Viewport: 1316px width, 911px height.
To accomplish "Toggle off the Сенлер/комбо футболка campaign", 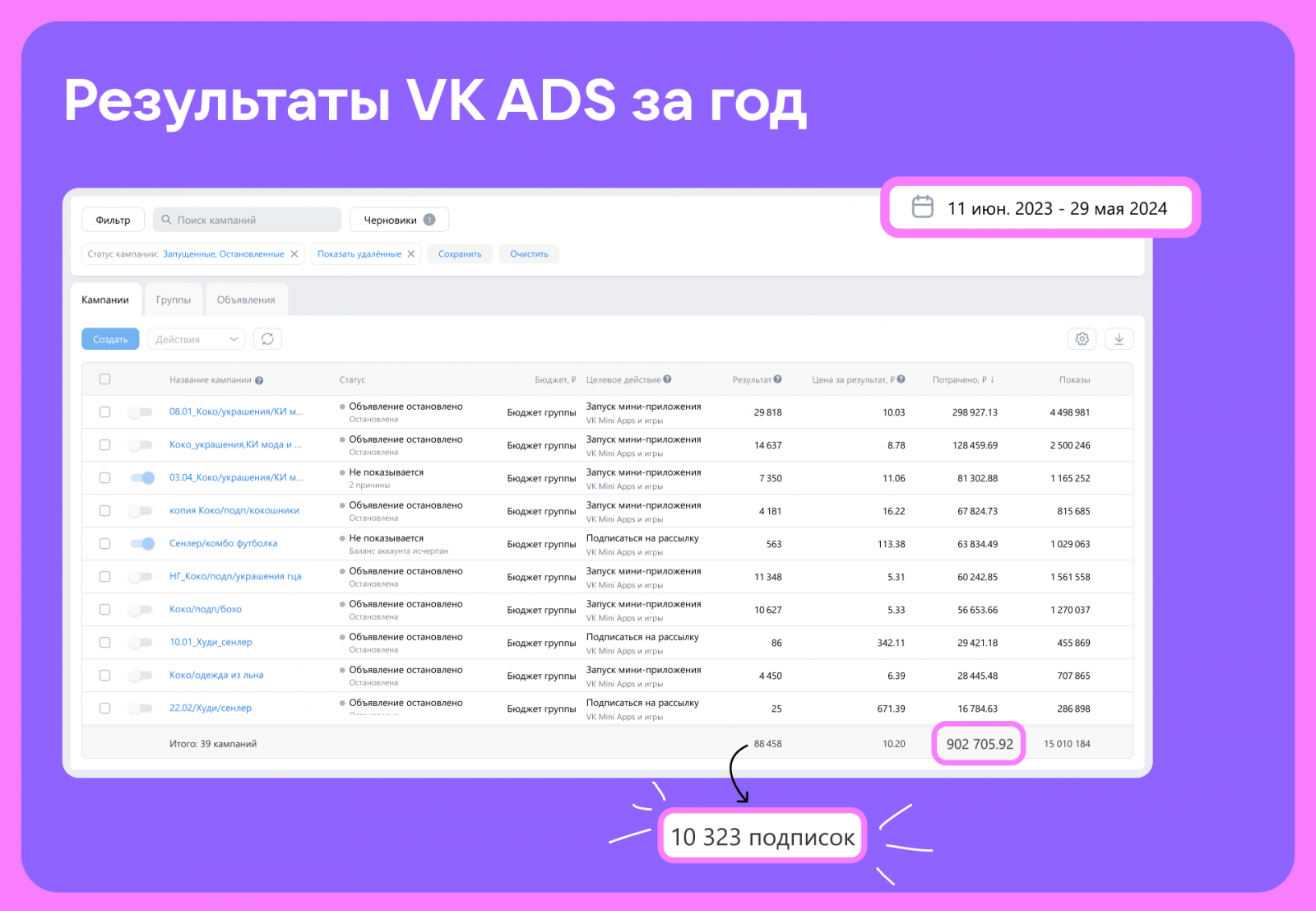I will pyautogui.click(x=142, y=543).
